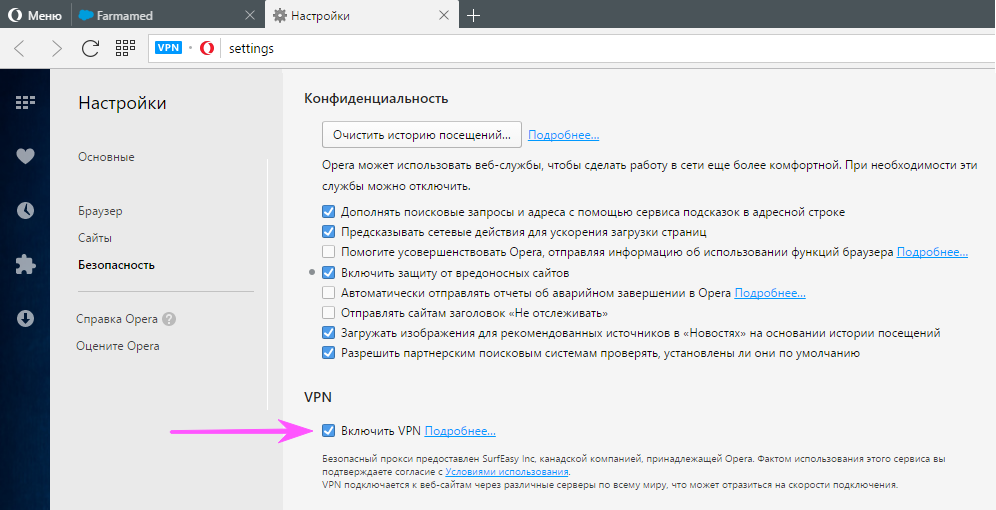Click the red Opera icon in address bar

[x=207, y=48]
